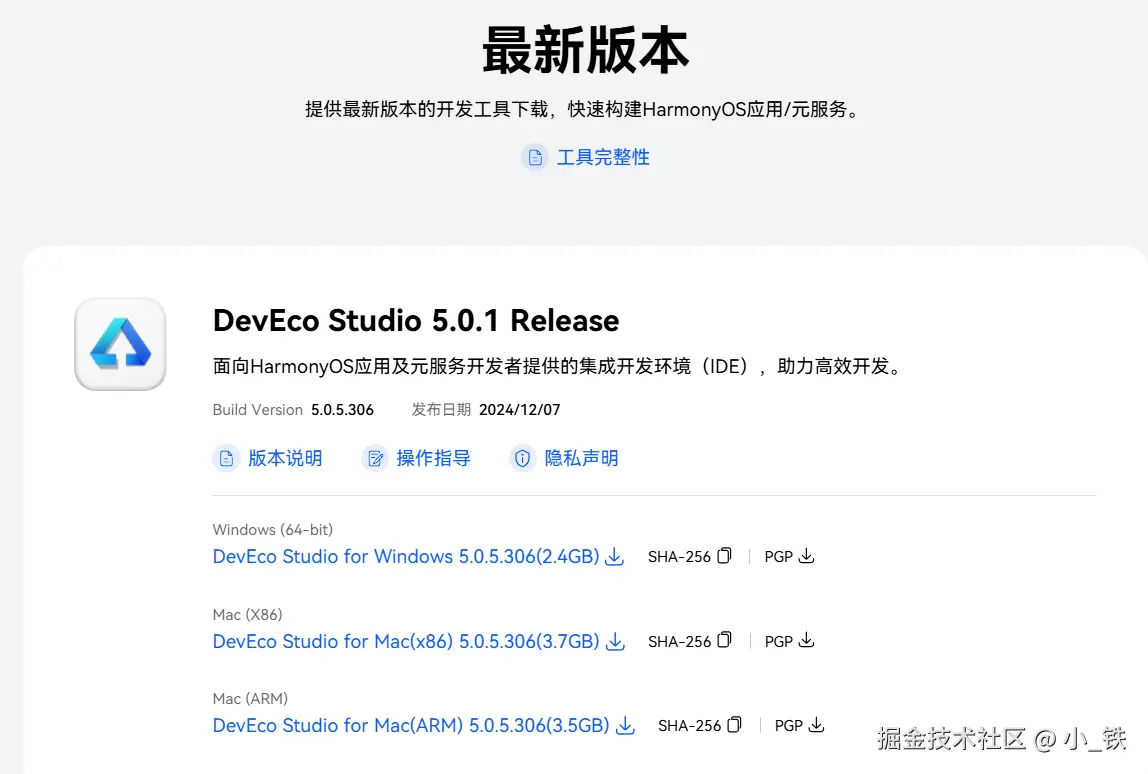Screen dimensions: 1148x774
Task: Click the edit icon next to 操作指导
Action: pyautogui.click(x=375, y=458)
